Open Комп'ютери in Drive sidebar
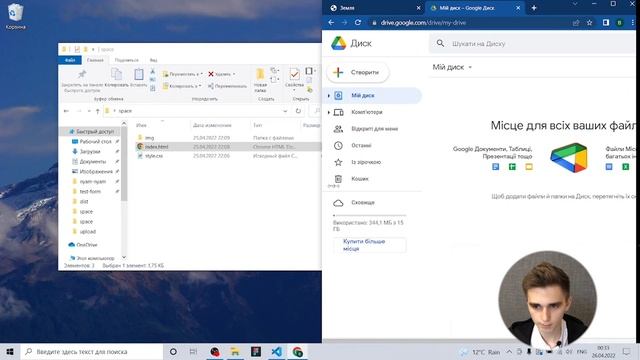The width and height of the screenshot is (640, 360). pos(367,112)
